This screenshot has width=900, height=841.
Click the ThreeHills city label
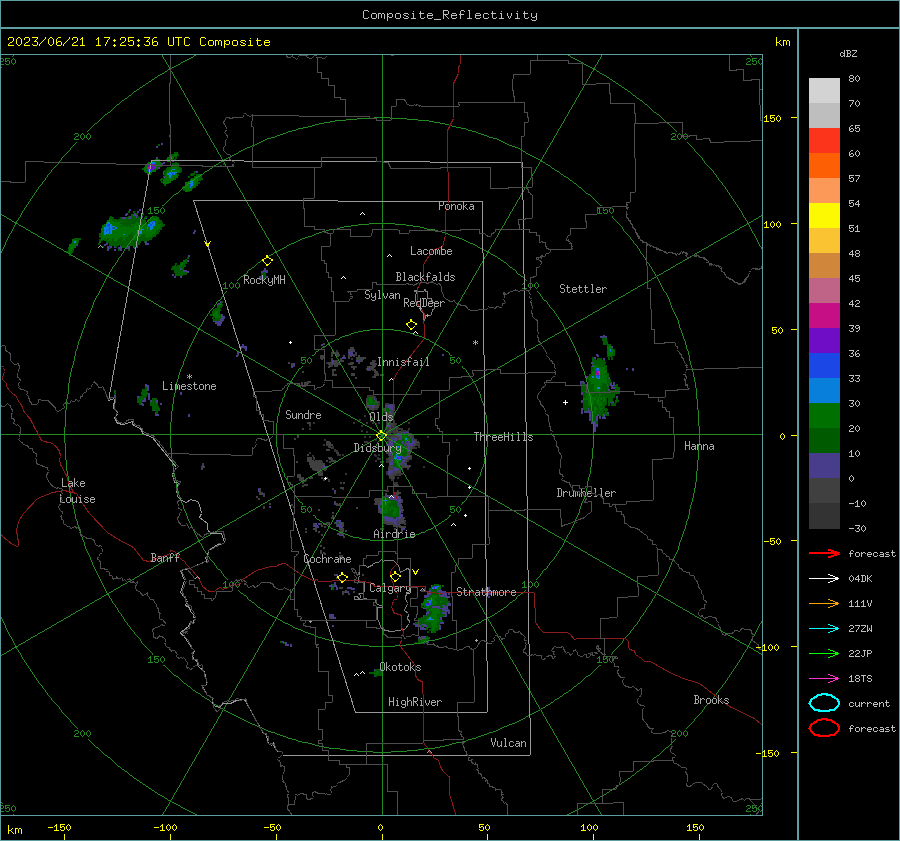pyautogui.click(x=503, y=437)
